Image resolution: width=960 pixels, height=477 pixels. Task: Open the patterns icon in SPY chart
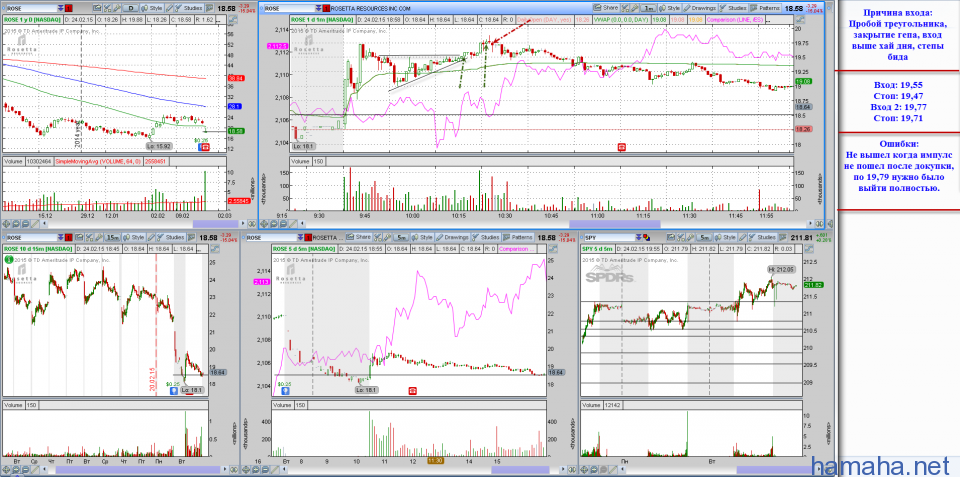(x=783, y=237)
